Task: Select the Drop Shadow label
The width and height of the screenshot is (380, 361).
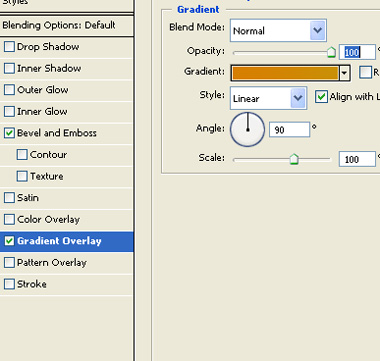Action: coord(48,47)
